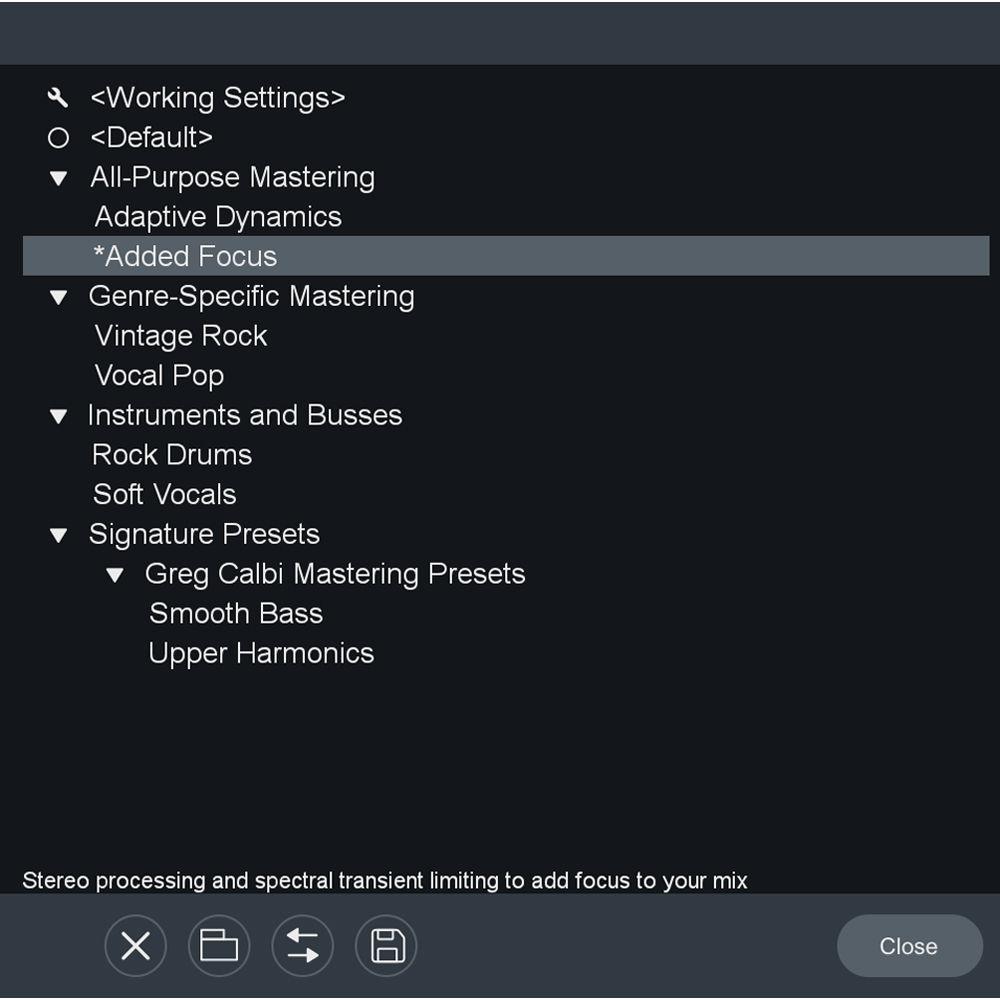Screen dimensions: 1000x1000
Task: Create a new preset folder
Action: [219, 945]
